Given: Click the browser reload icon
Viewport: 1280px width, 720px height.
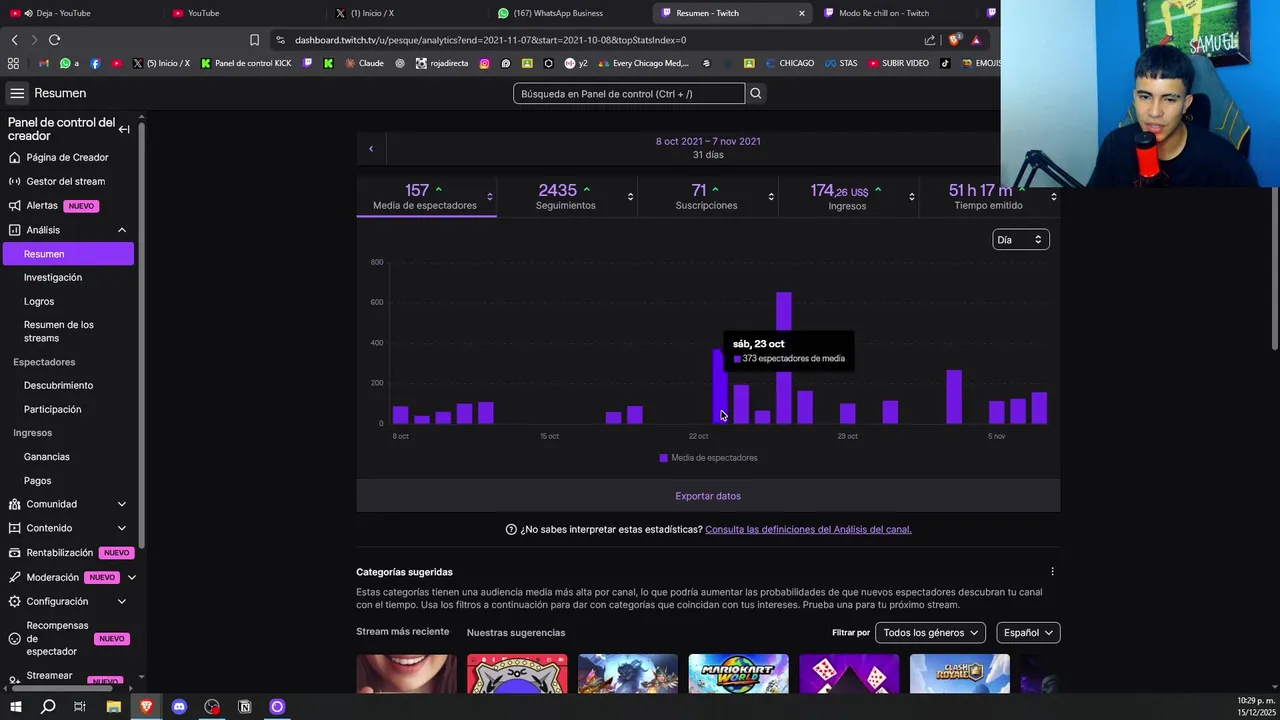Looking at the screenshot, I should point(54,40).
